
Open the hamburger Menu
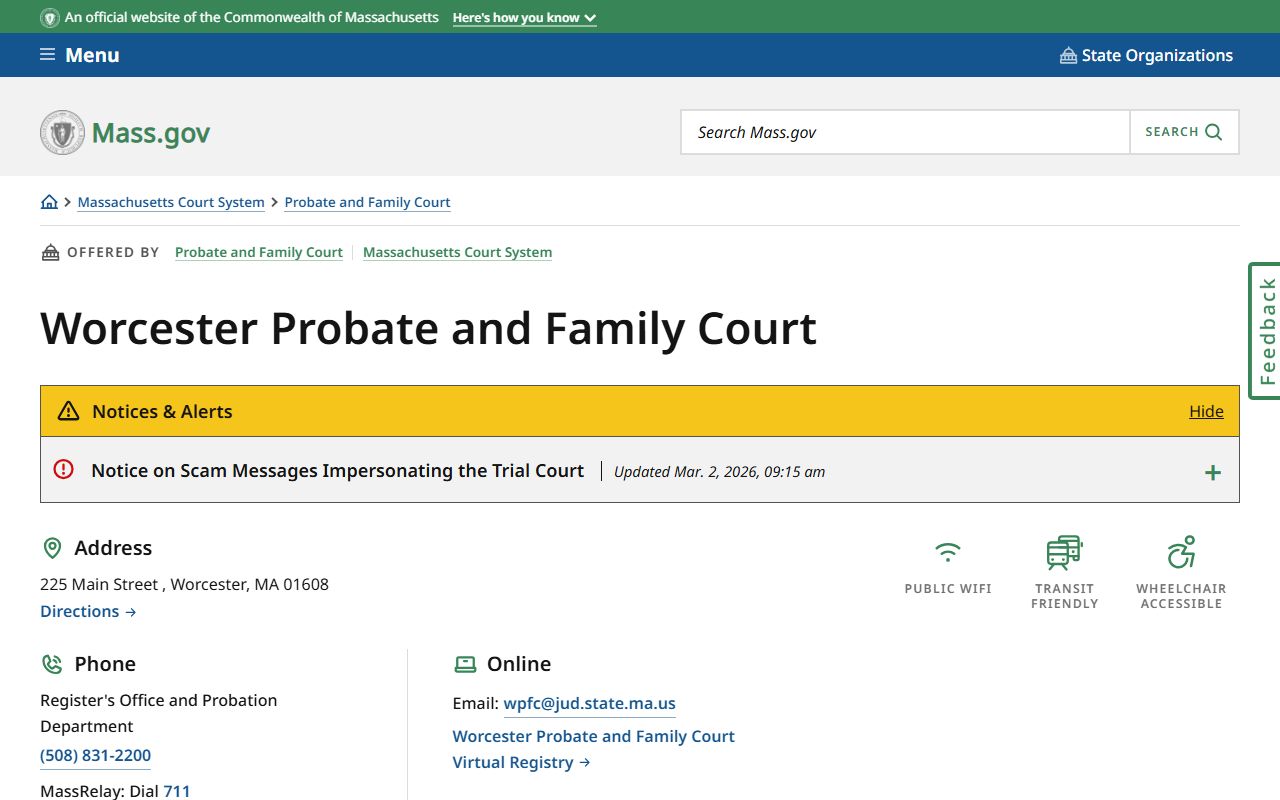[x=79, y=55]
